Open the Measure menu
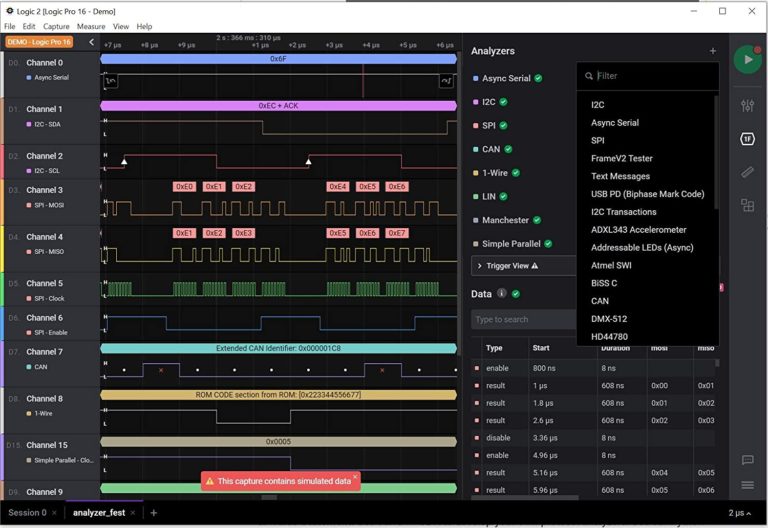Image resolution: width=768 pixels, height=528 pixels. 91,26
